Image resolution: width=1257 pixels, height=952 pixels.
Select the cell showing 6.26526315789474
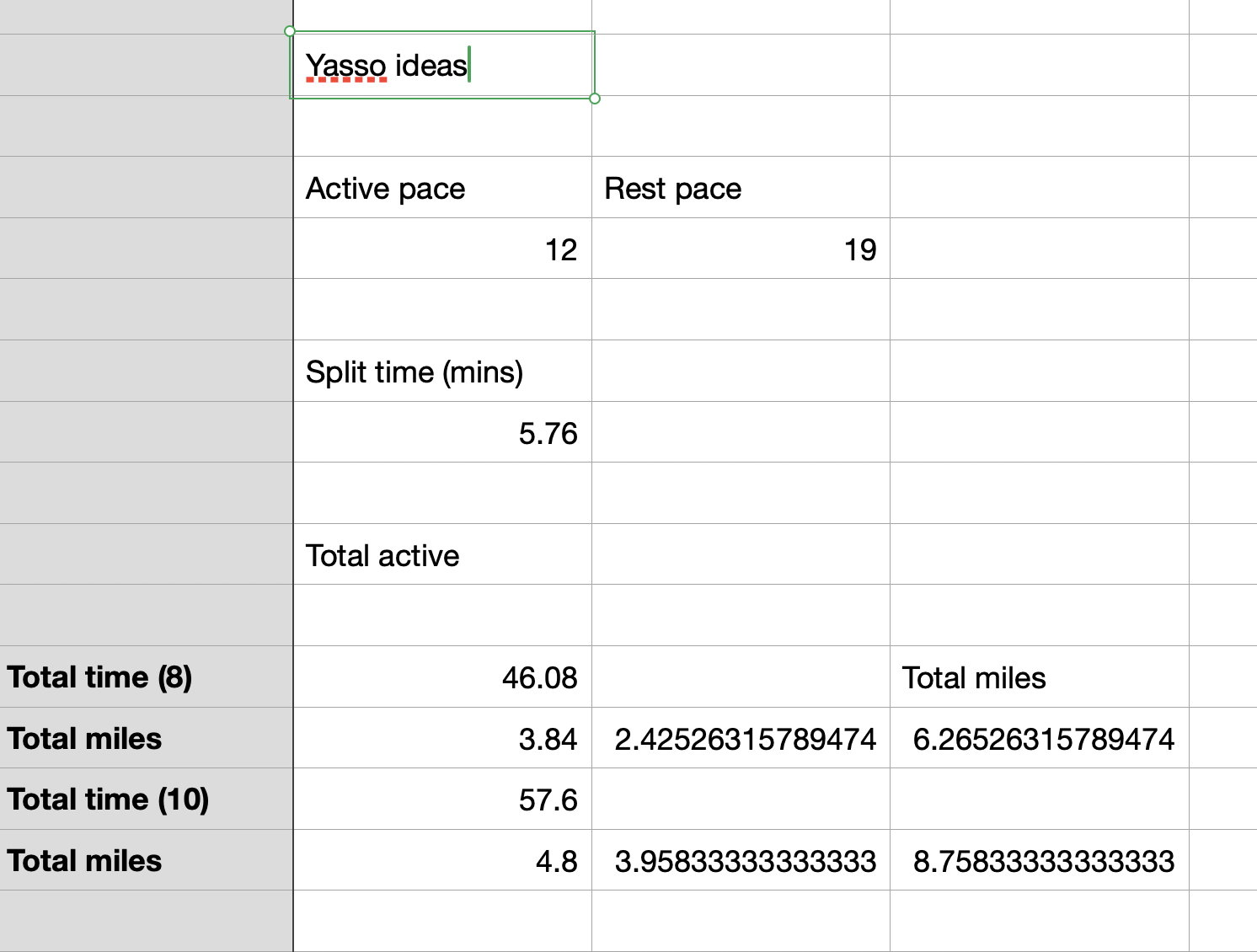(1039, 739)
